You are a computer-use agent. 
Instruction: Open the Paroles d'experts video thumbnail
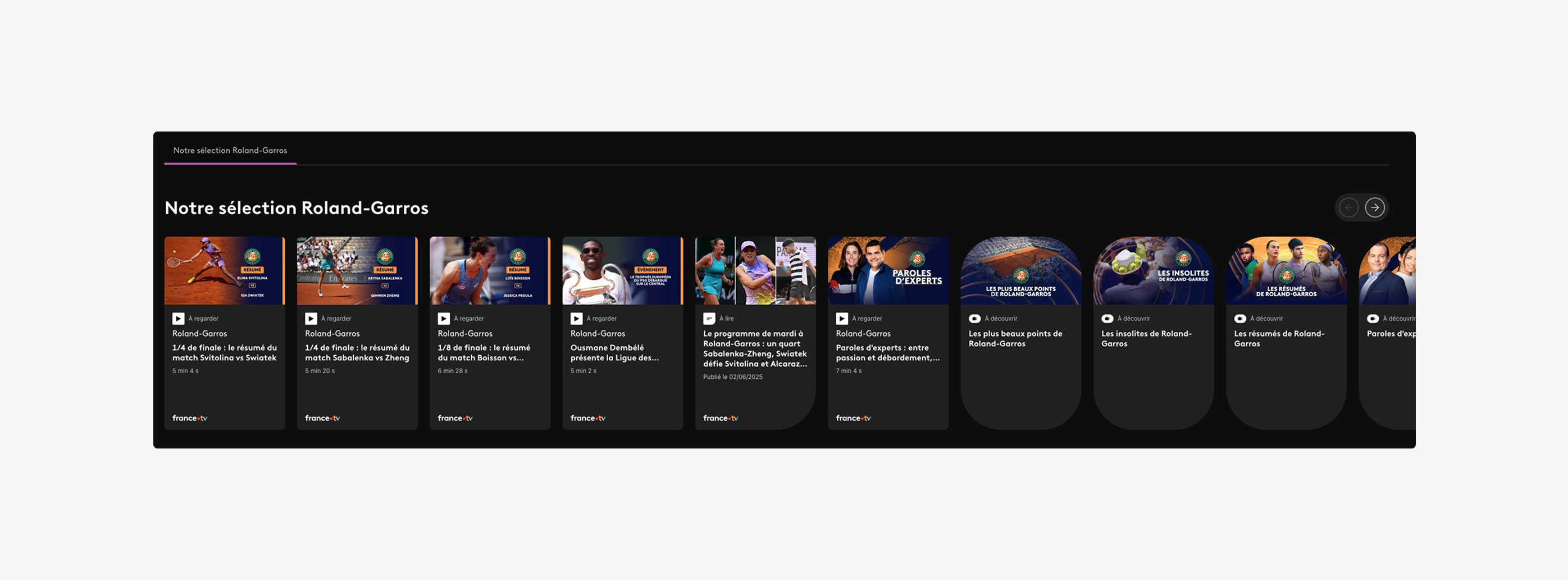[888, 270]
